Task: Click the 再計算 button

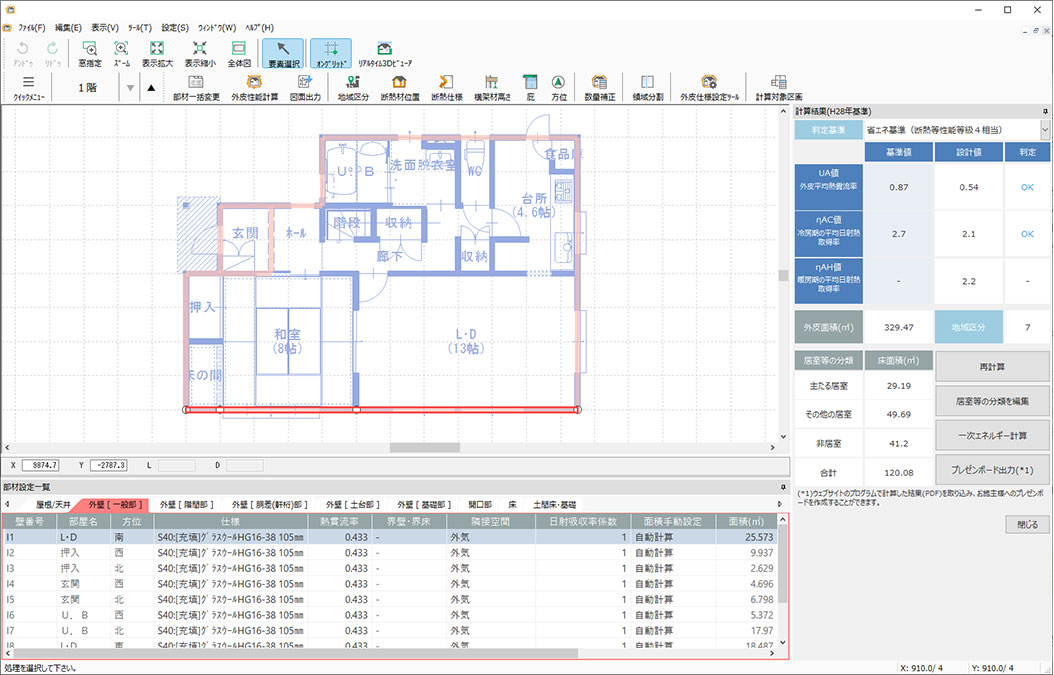Action: (992, 366)
